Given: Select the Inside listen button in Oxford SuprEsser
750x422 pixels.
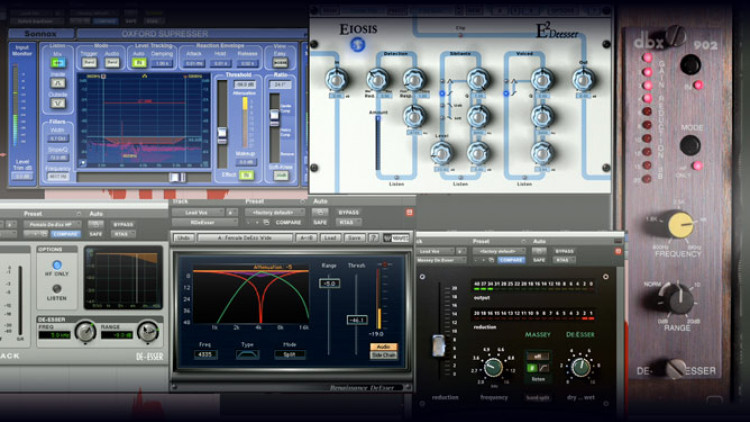Looking at the screenshot, I should pos(58,83).
